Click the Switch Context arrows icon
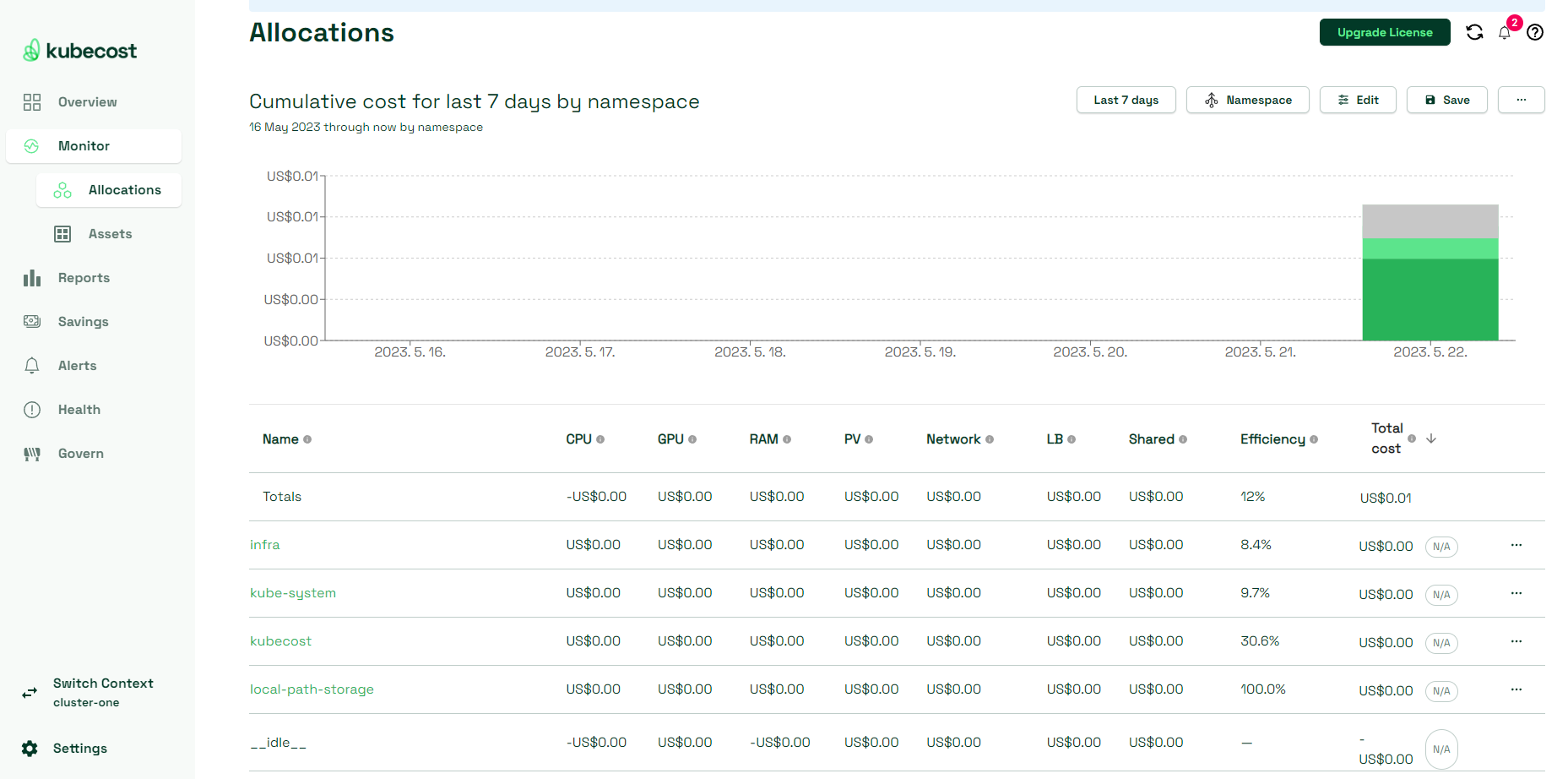This screenshot has width=1568, height=779. 30,693
